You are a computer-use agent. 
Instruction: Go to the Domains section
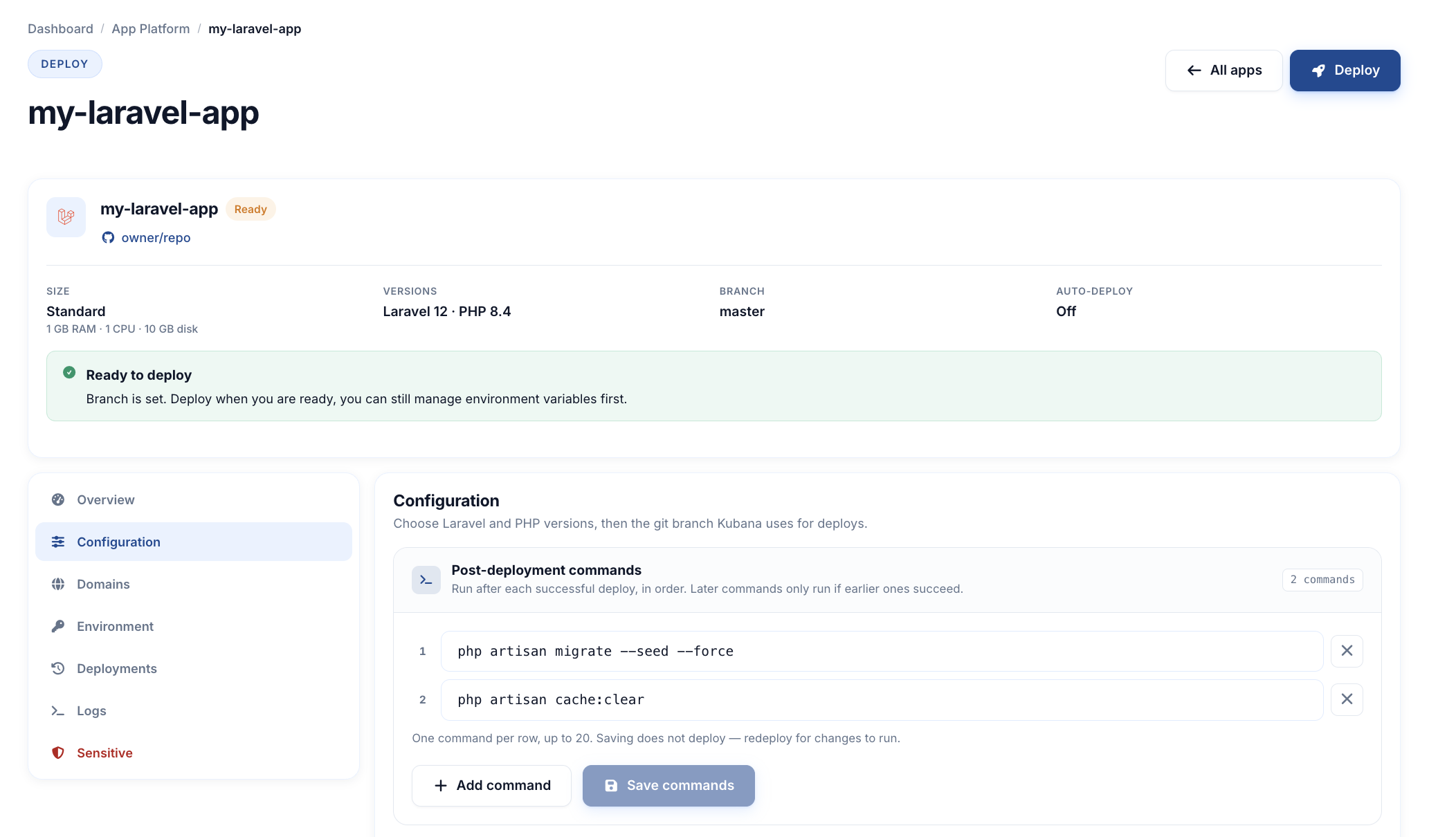click(x=194, y=584)
